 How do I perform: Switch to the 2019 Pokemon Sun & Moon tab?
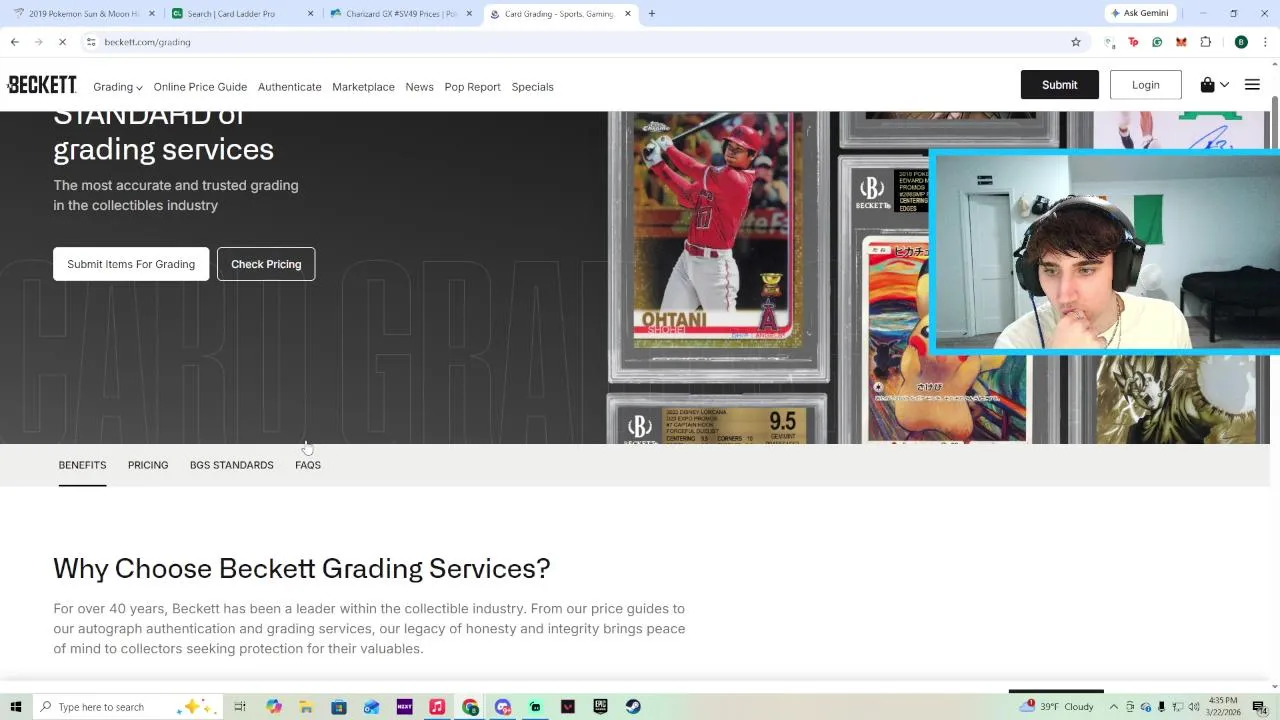click(85, 14)
